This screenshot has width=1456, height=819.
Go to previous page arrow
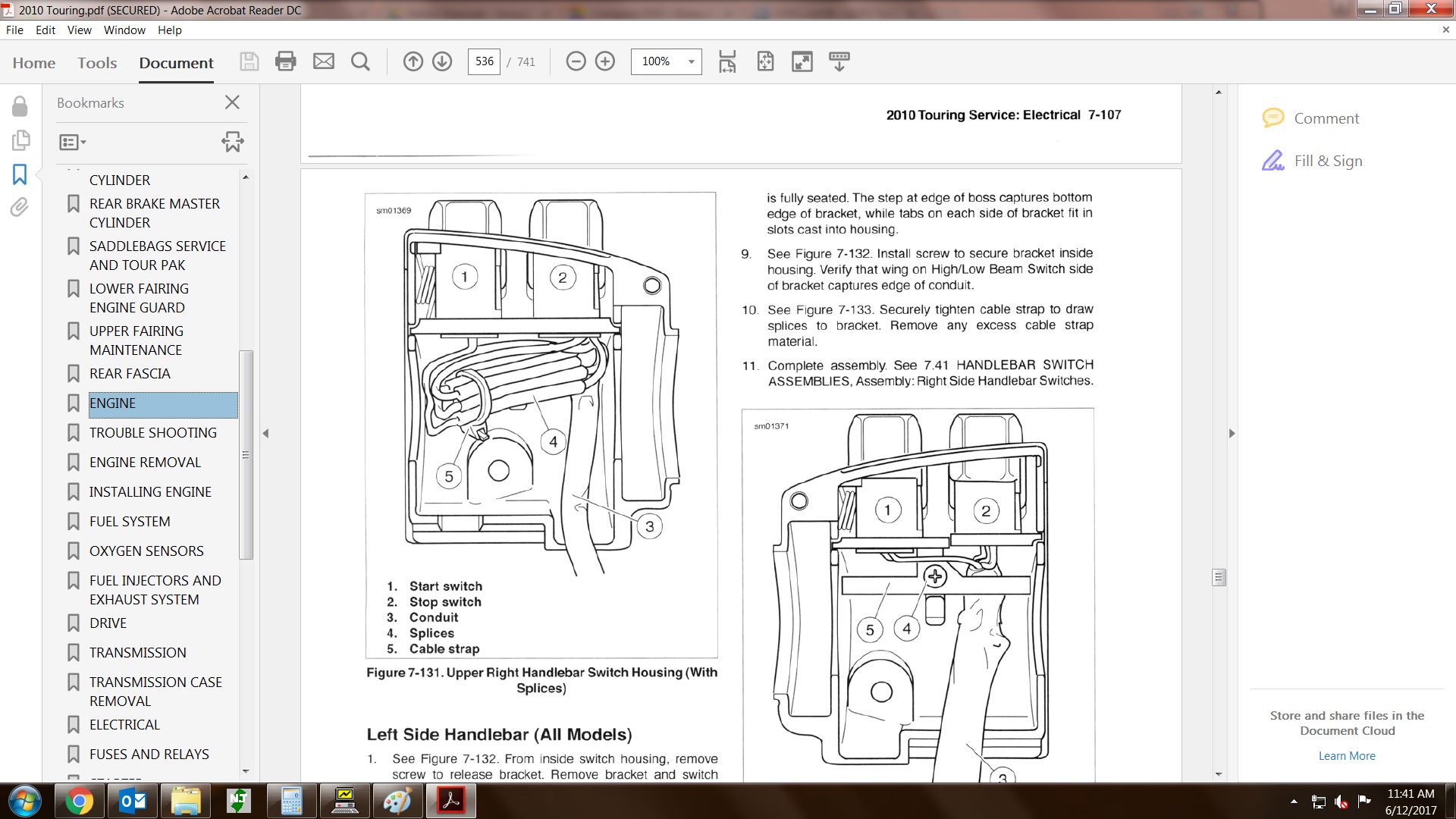413,61
